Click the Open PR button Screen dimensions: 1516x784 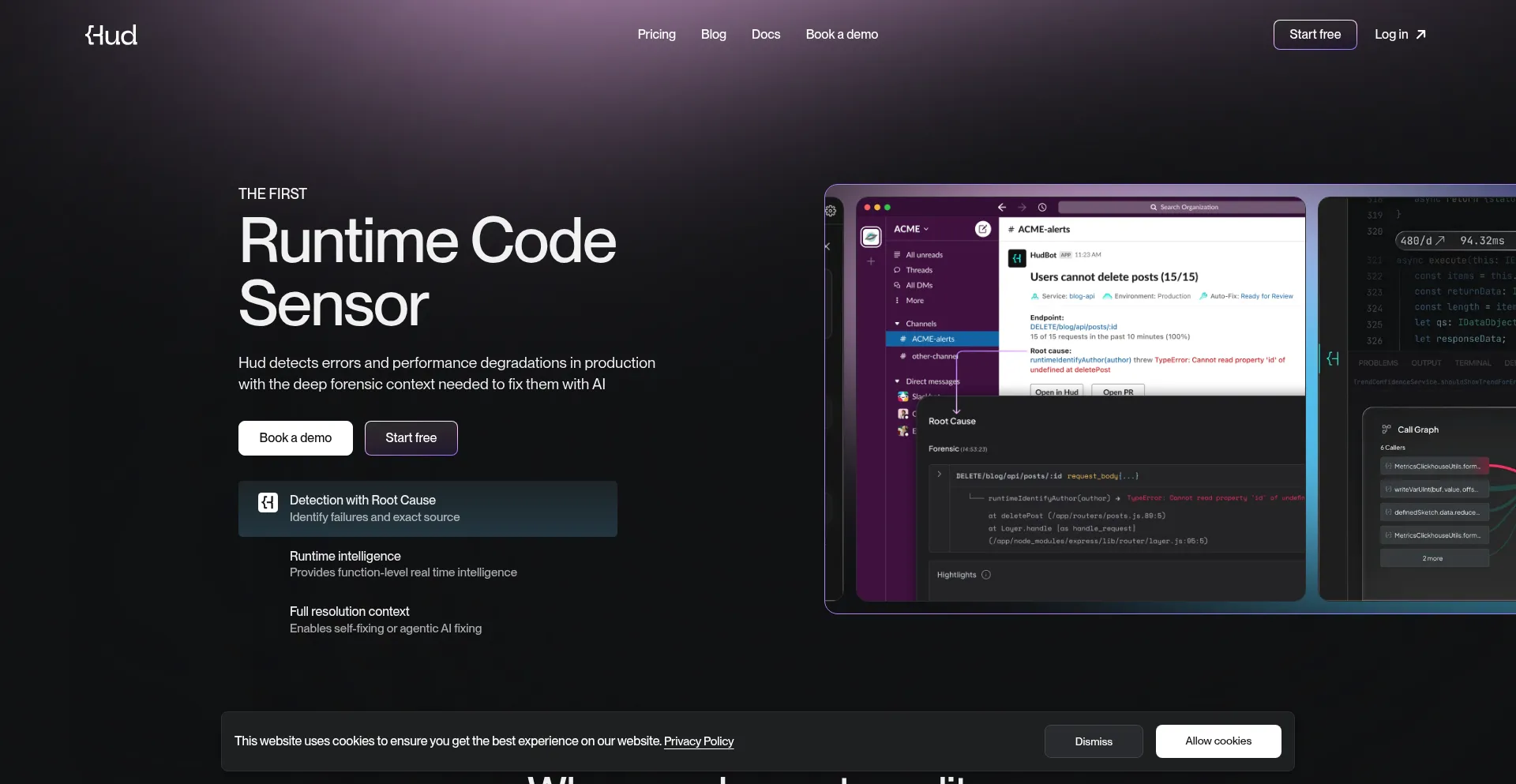pos(1118,392)
